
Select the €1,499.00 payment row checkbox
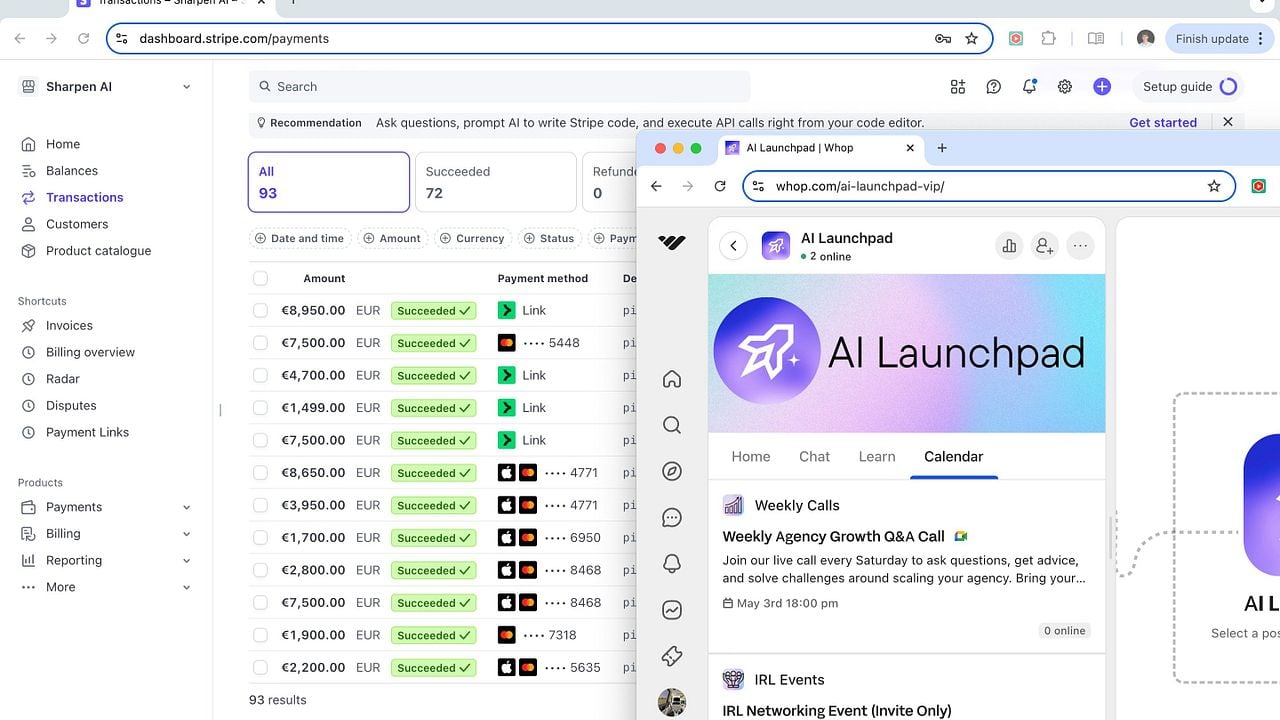coord(260,408)
